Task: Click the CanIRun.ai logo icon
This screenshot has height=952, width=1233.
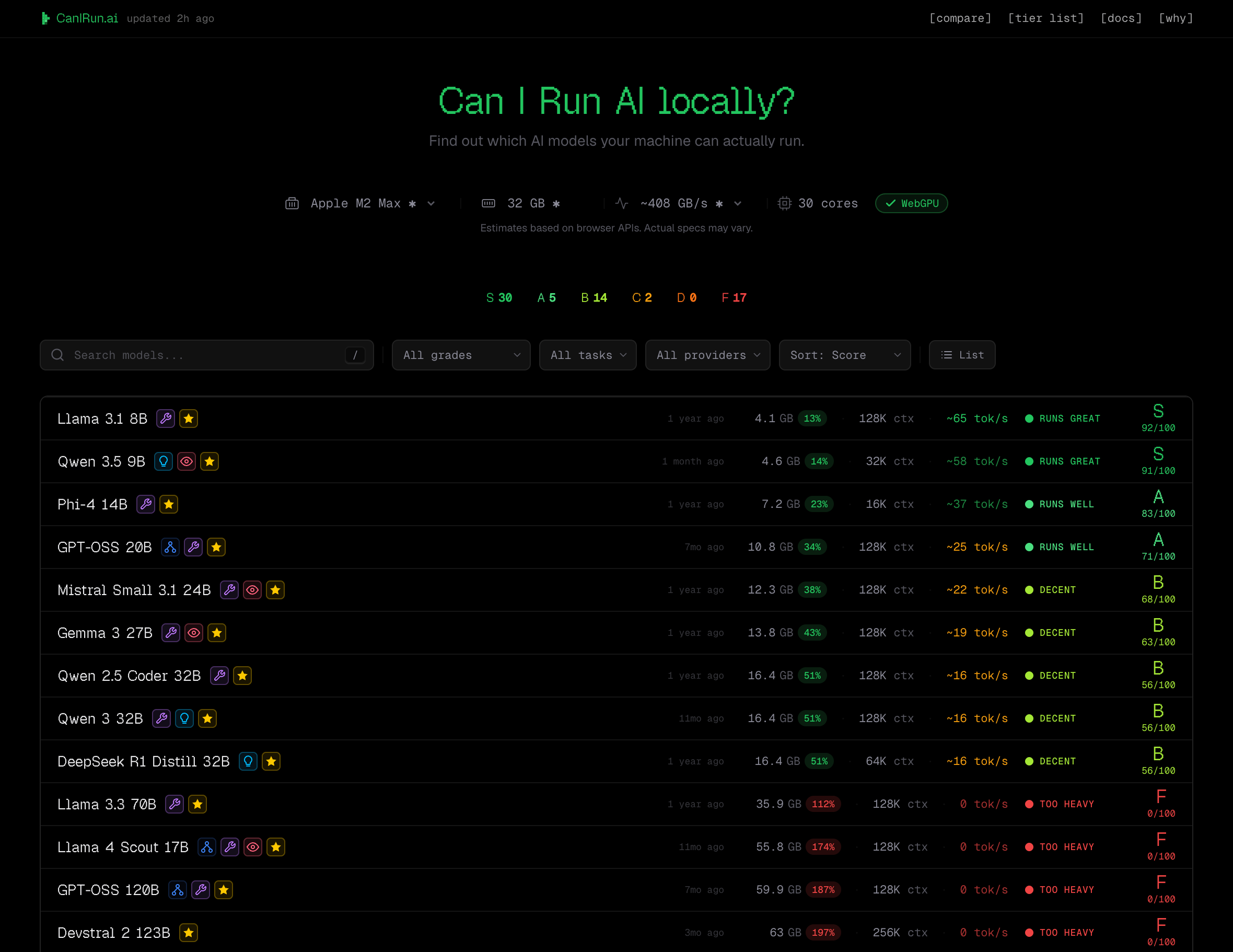Action: pos(46,19)
